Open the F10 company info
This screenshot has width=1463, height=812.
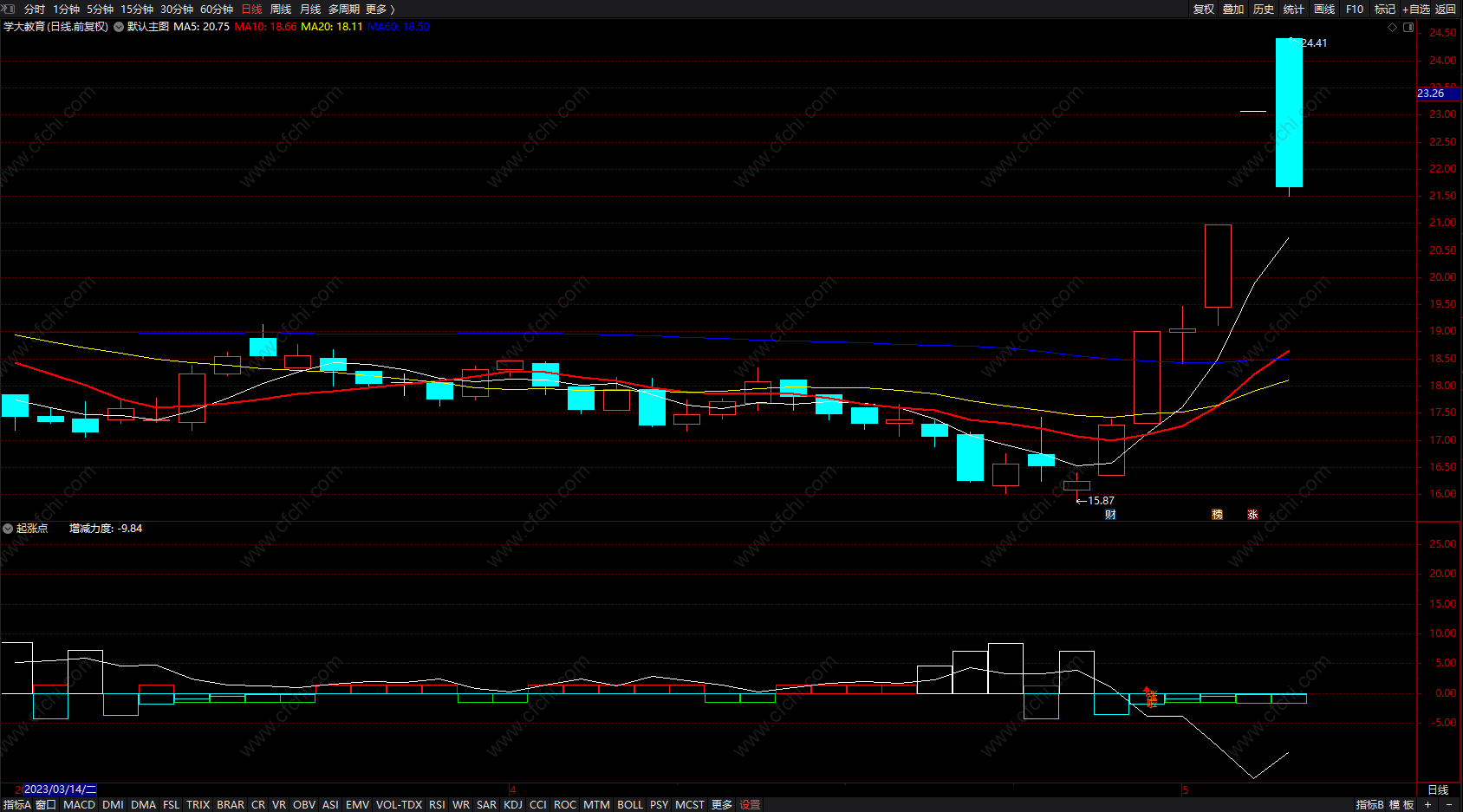click(1355, 9)
